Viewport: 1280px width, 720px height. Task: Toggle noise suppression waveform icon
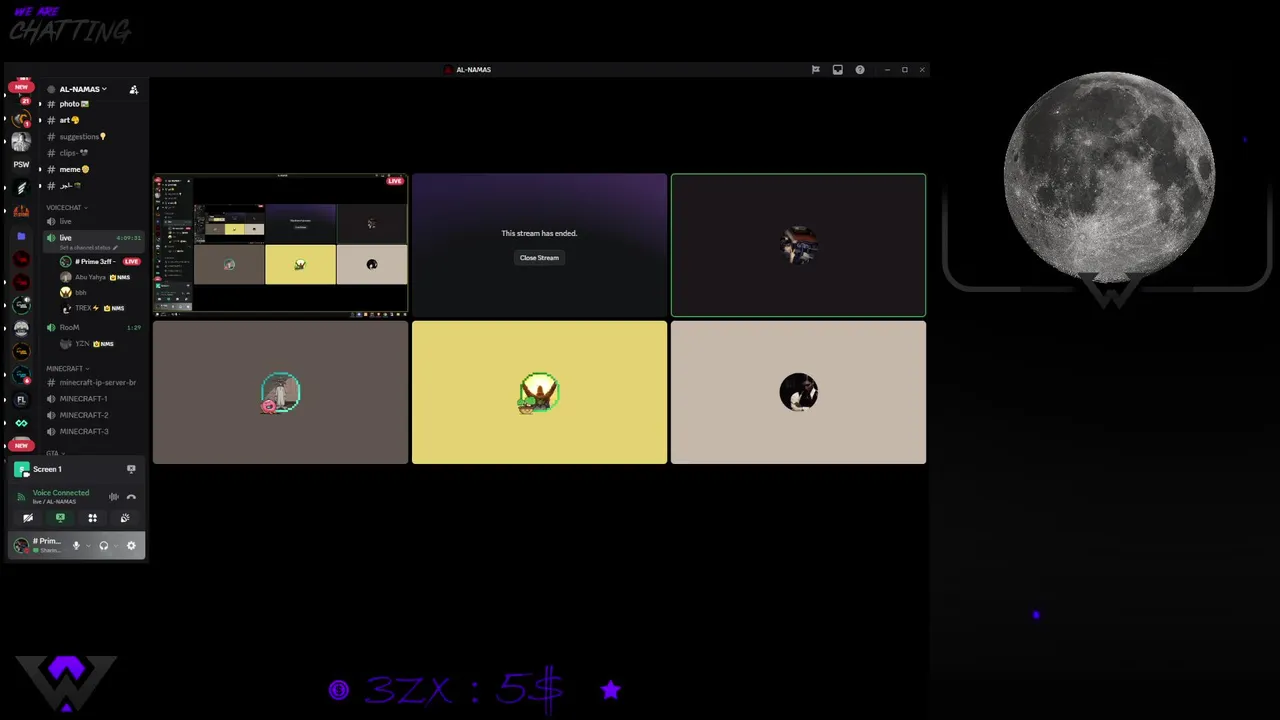coord(114,497)
